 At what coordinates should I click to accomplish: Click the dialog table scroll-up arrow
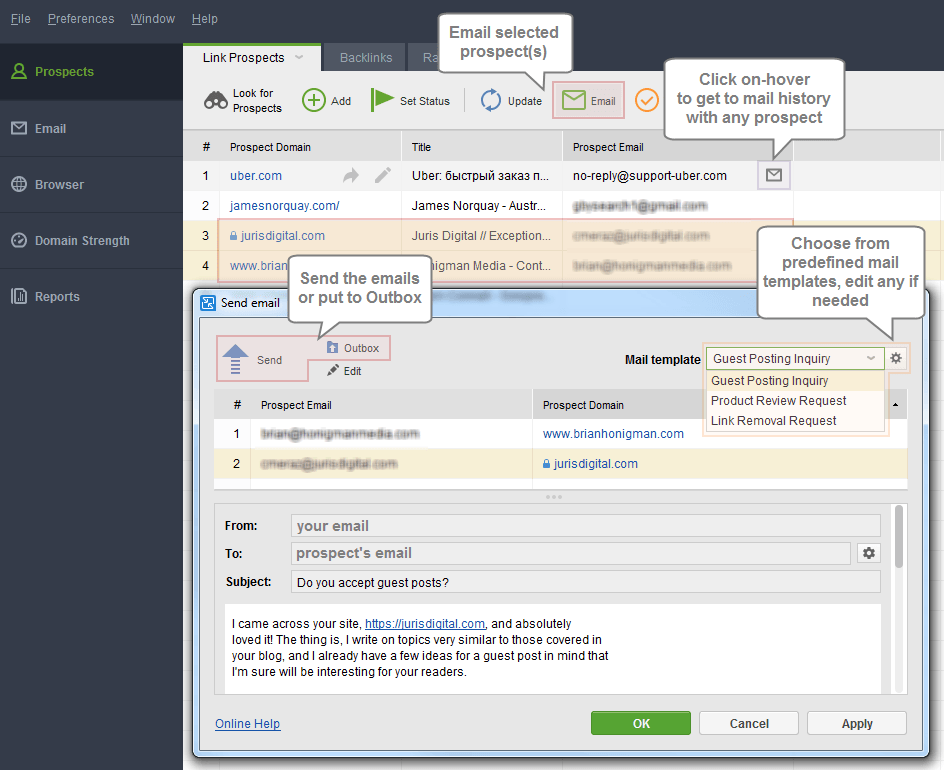[895, 405]
